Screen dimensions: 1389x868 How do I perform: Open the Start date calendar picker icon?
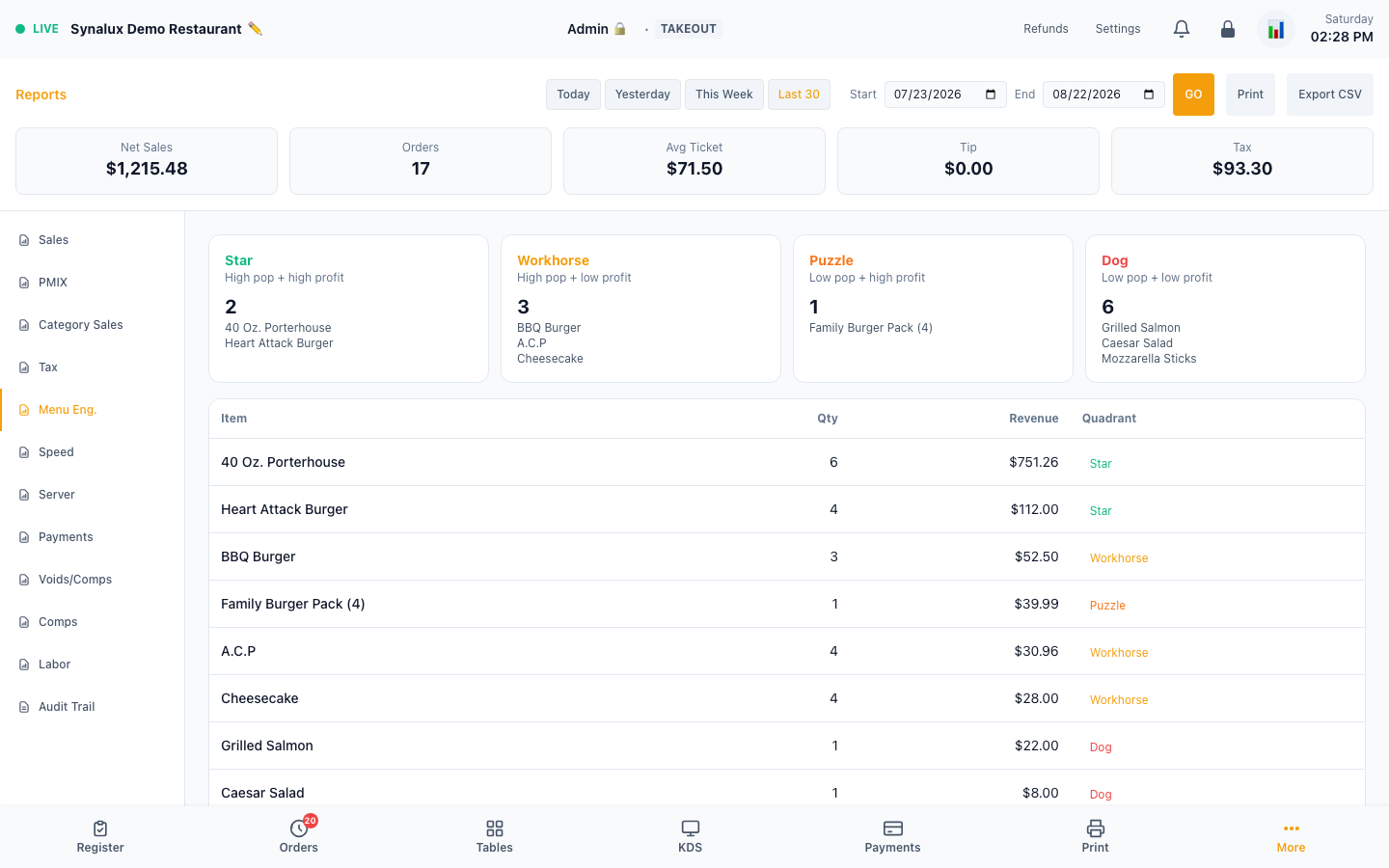[991, 95]
